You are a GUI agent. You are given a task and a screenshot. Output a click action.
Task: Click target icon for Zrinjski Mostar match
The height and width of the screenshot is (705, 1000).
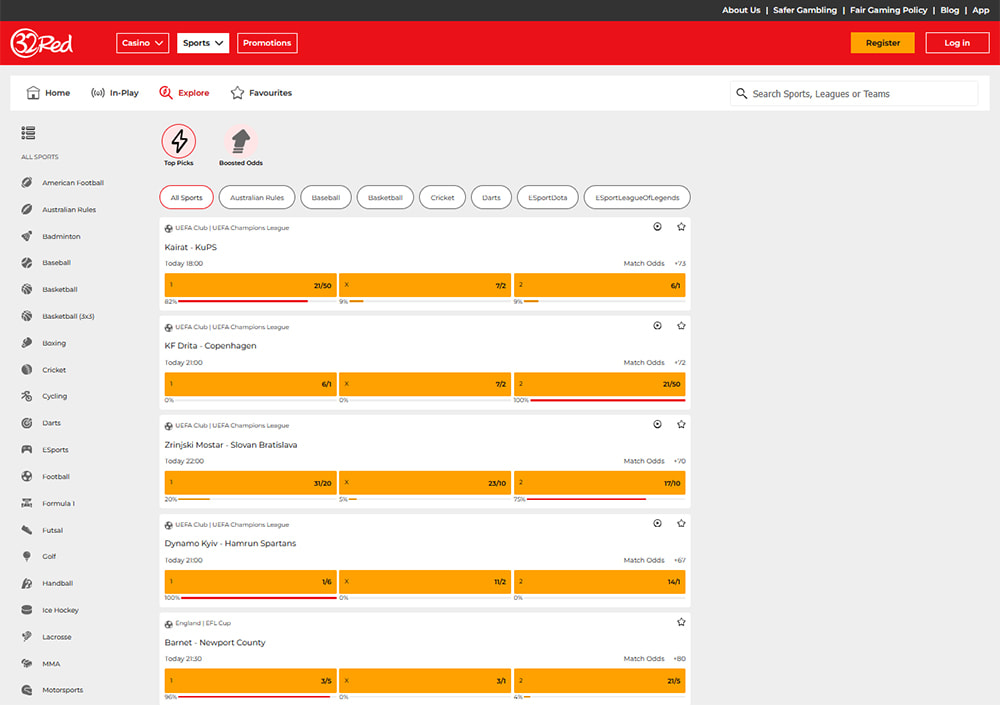tap(658, 424)
